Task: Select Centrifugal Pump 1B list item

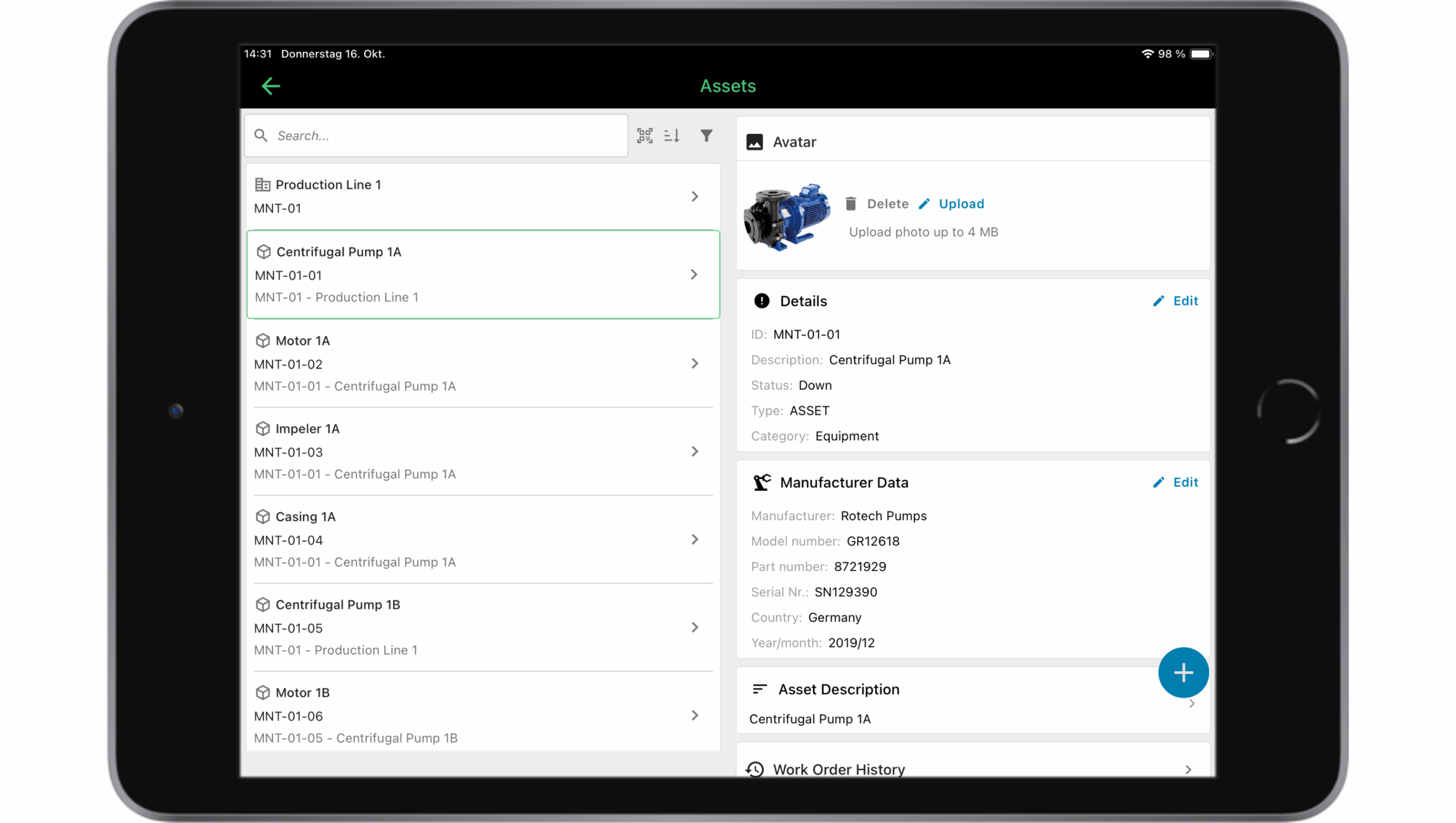Action: click(455, 627)
